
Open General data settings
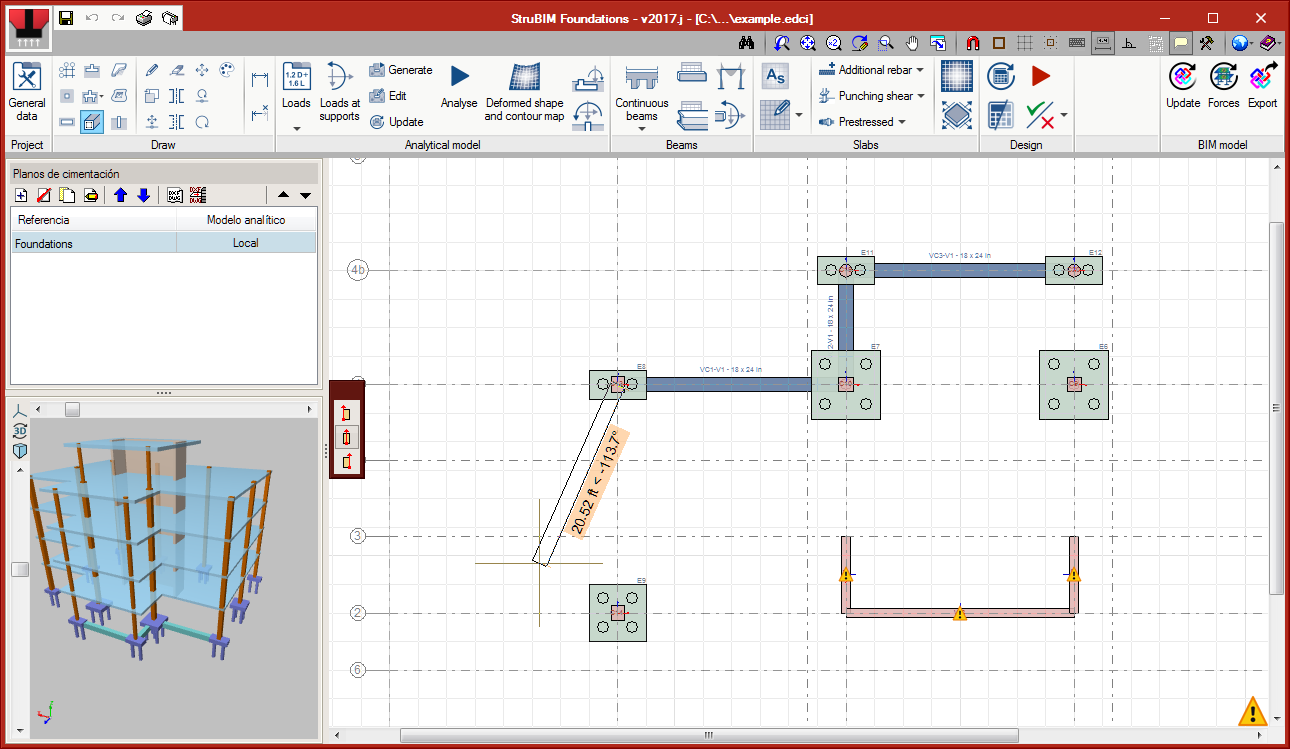coord(27,91)
